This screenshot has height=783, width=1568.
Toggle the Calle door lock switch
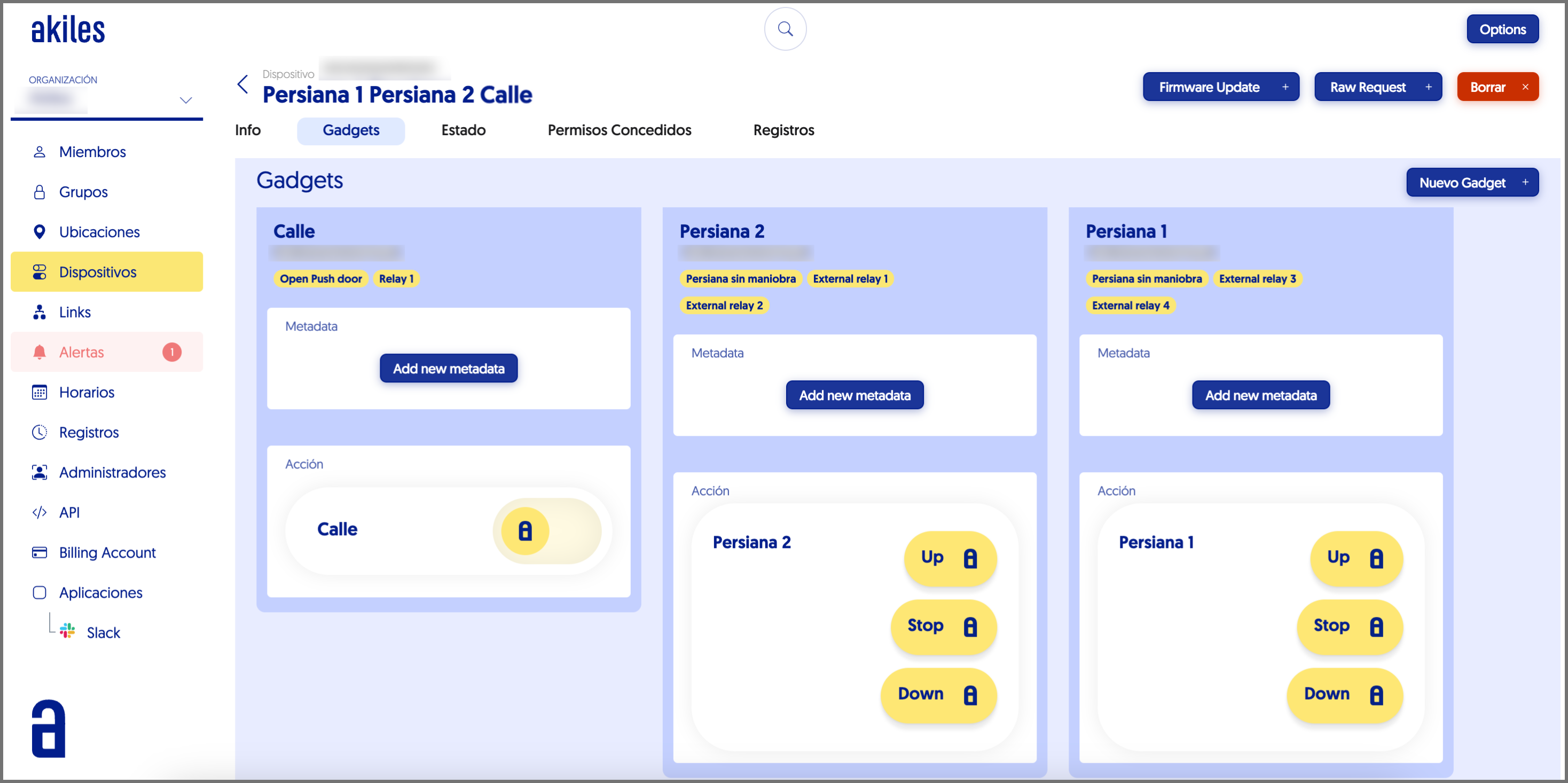(526, 531)
